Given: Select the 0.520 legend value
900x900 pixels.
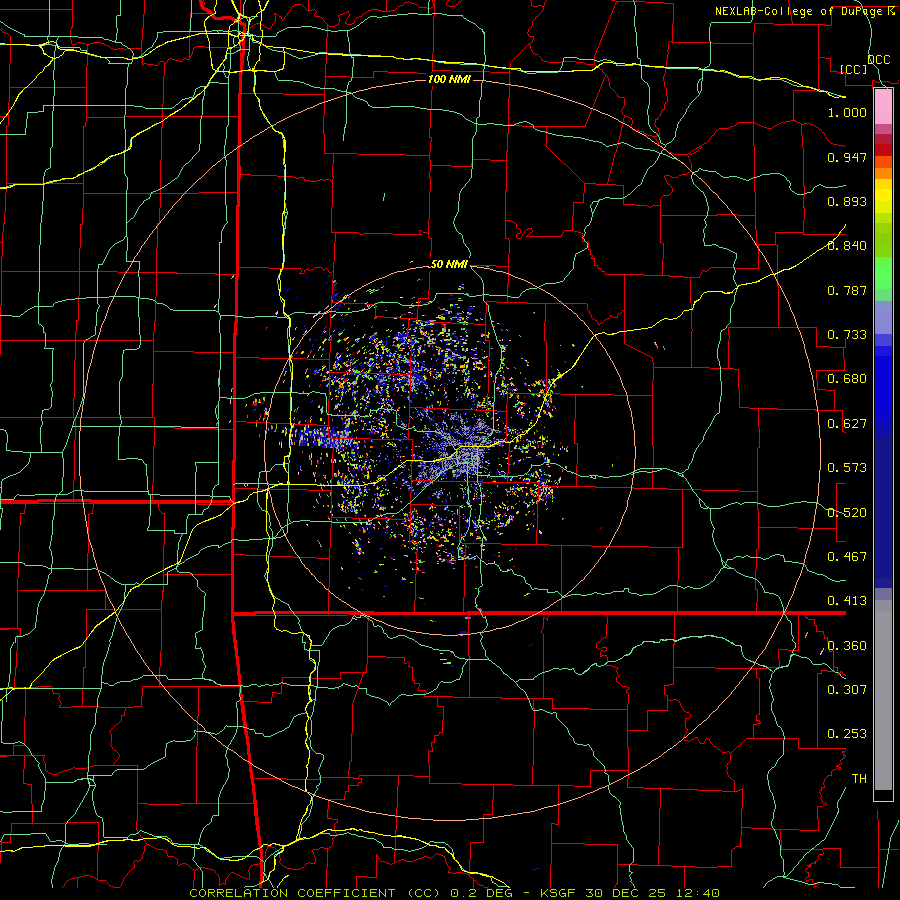Looking at the screenshot, I should pyautogui.click(x=847, y=513).
